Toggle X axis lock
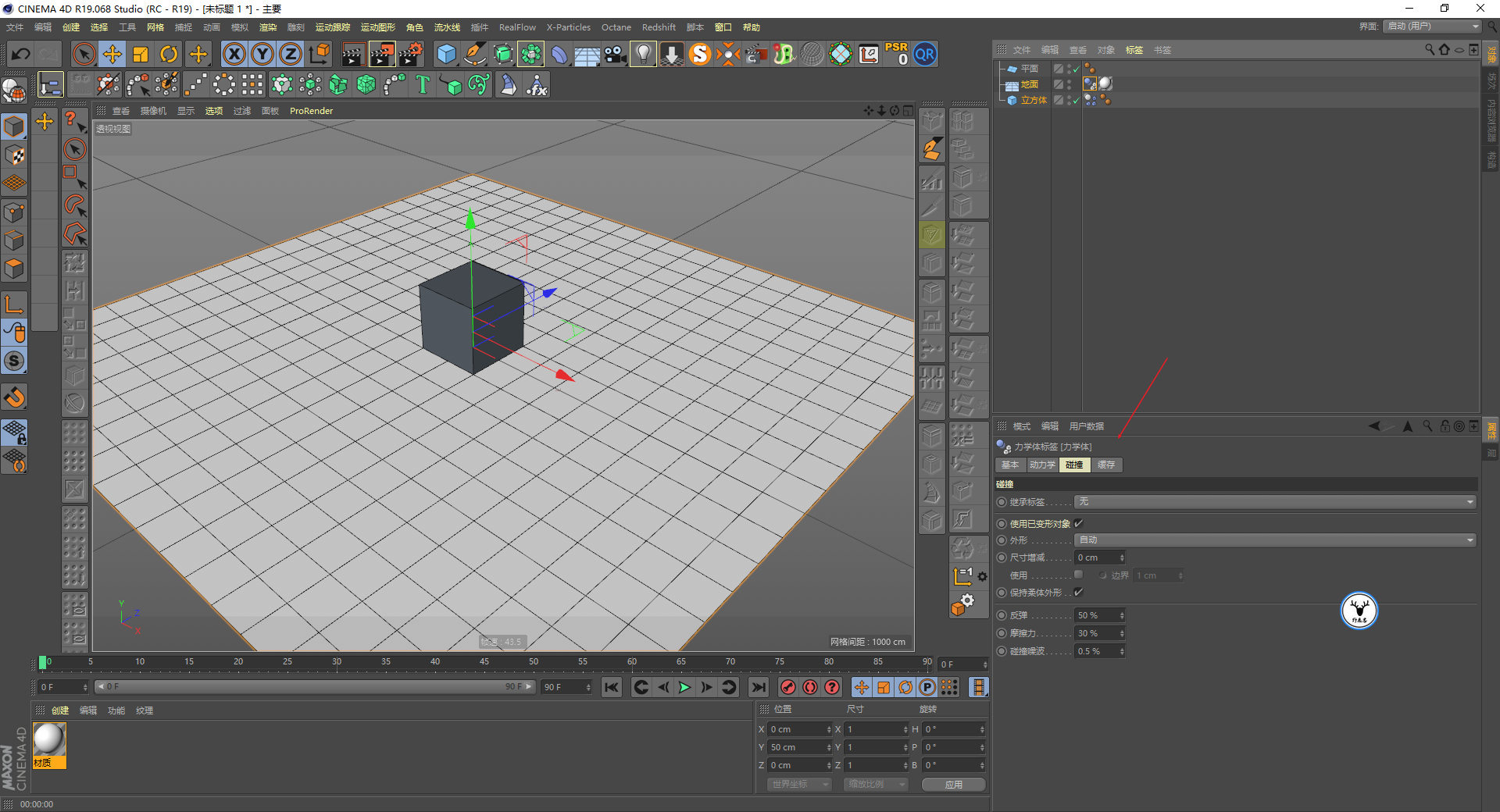The width and height of the screenshot is (1500, 812). tap(234, 54)
